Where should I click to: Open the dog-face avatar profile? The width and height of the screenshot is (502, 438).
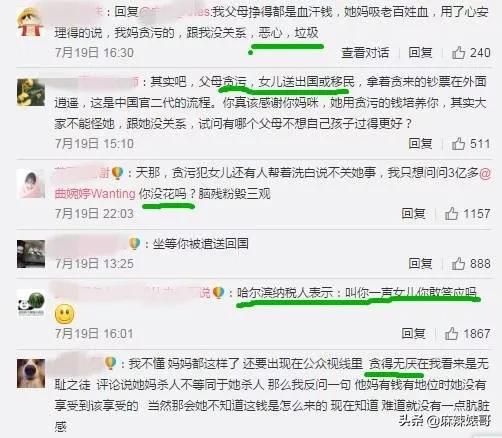click(x=31, y=373)
